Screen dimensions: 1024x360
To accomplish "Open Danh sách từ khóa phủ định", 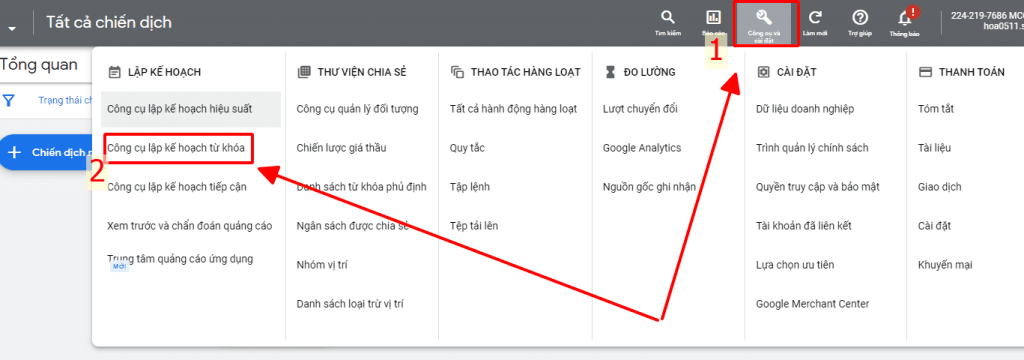I will tap(361, 188).
